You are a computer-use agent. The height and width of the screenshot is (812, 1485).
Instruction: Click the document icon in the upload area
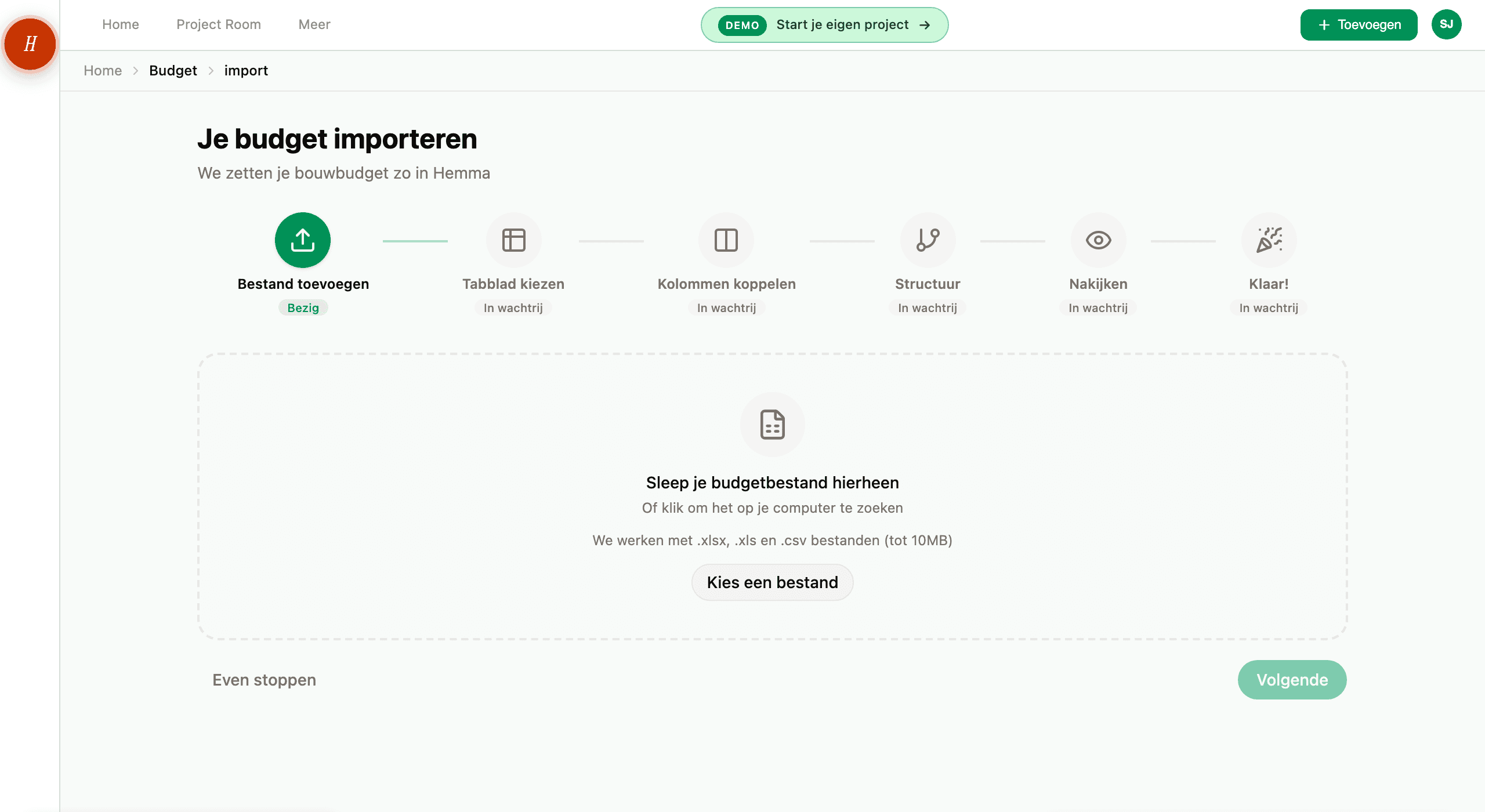[772, 425]
